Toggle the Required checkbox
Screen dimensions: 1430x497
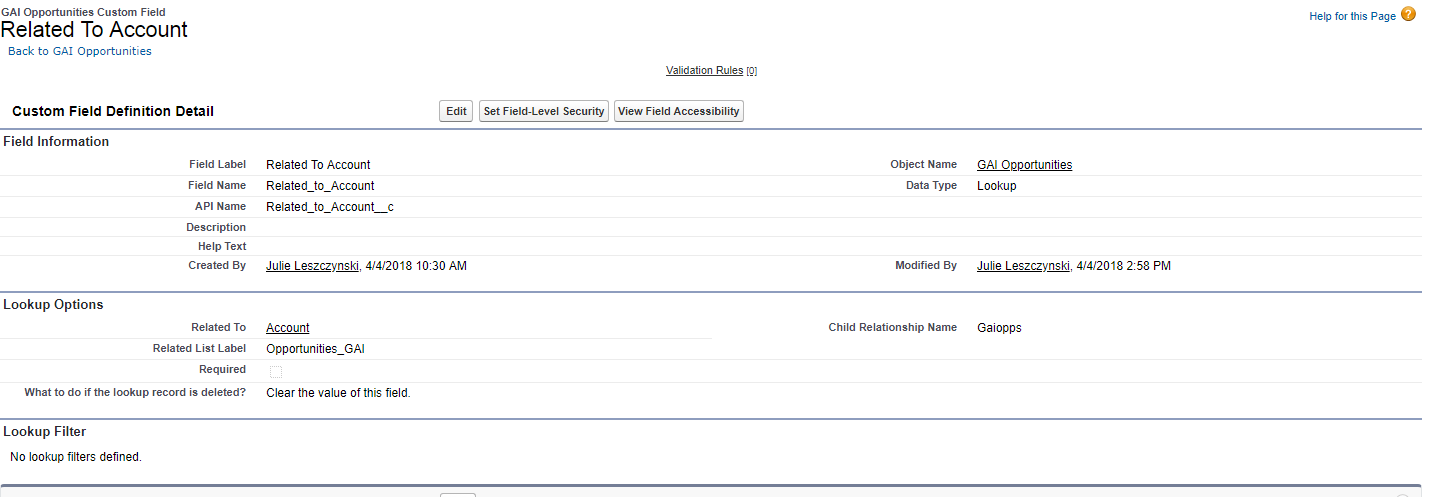276,372
